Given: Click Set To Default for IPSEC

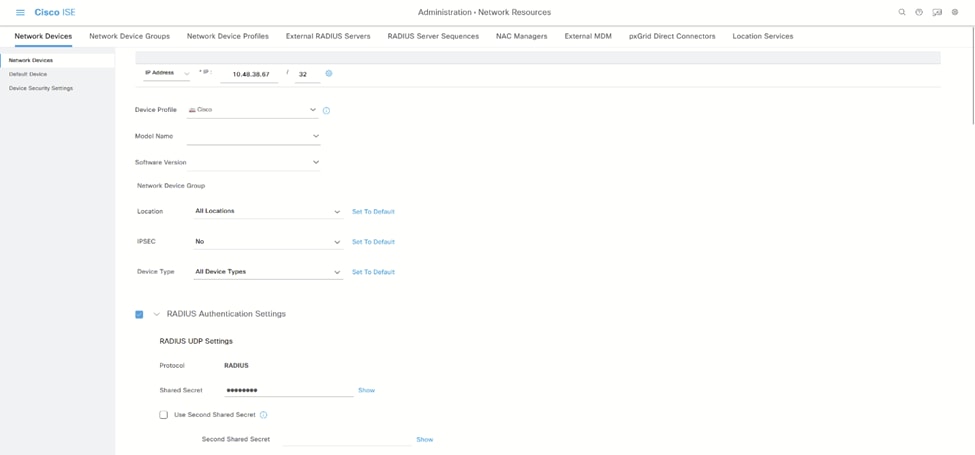Looking at the screenshot, I should (x=373, y=242).
